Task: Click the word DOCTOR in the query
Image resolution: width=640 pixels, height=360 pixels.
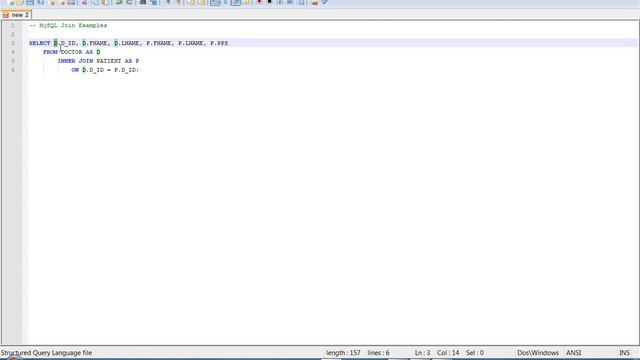Action: point(71,52)
